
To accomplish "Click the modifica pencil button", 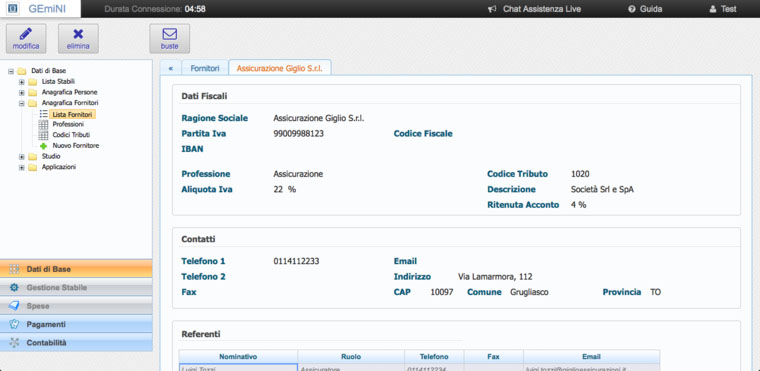I will 26,39.
